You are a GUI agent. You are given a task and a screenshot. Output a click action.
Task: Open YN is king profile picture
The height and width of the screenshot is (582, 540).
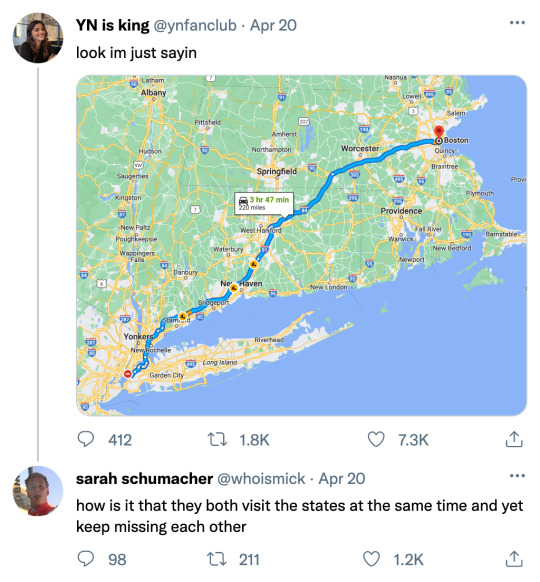(x=38, y=37)
